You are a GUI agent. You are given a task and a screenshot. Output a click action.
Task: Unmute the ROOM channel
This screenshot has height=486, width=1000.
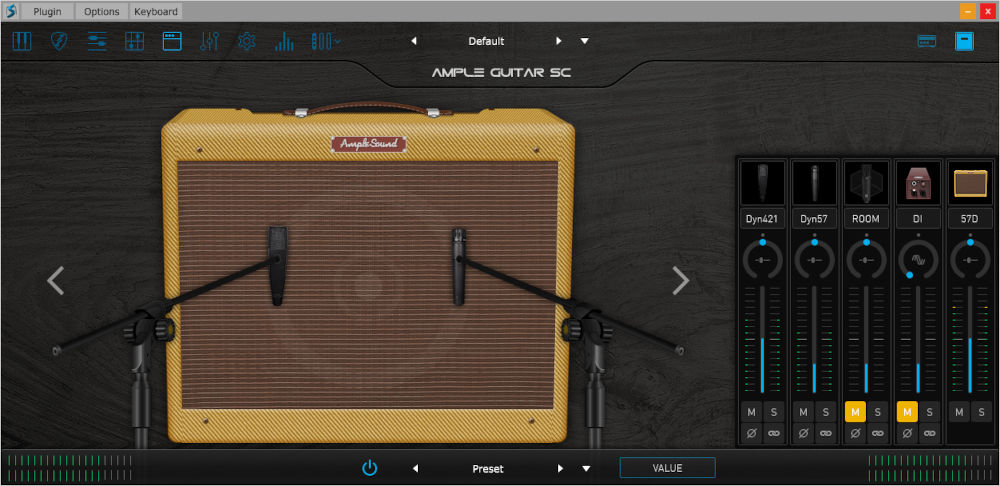pyautogui.click(x=855, y=412)
